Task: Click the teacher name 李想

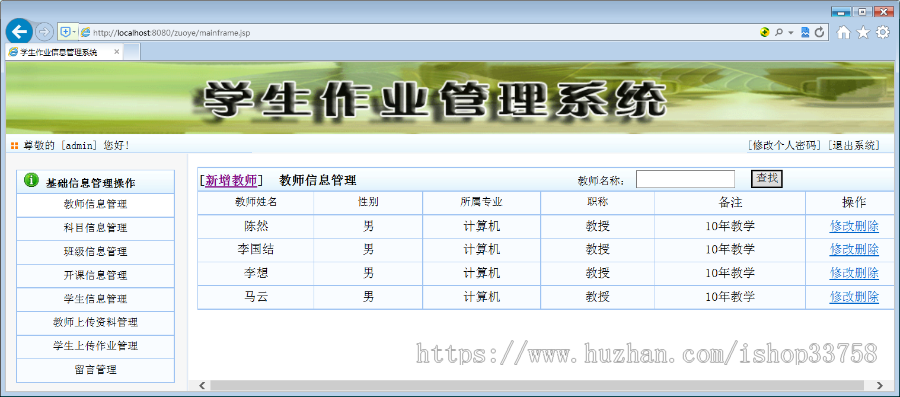Action: [255, 273]
